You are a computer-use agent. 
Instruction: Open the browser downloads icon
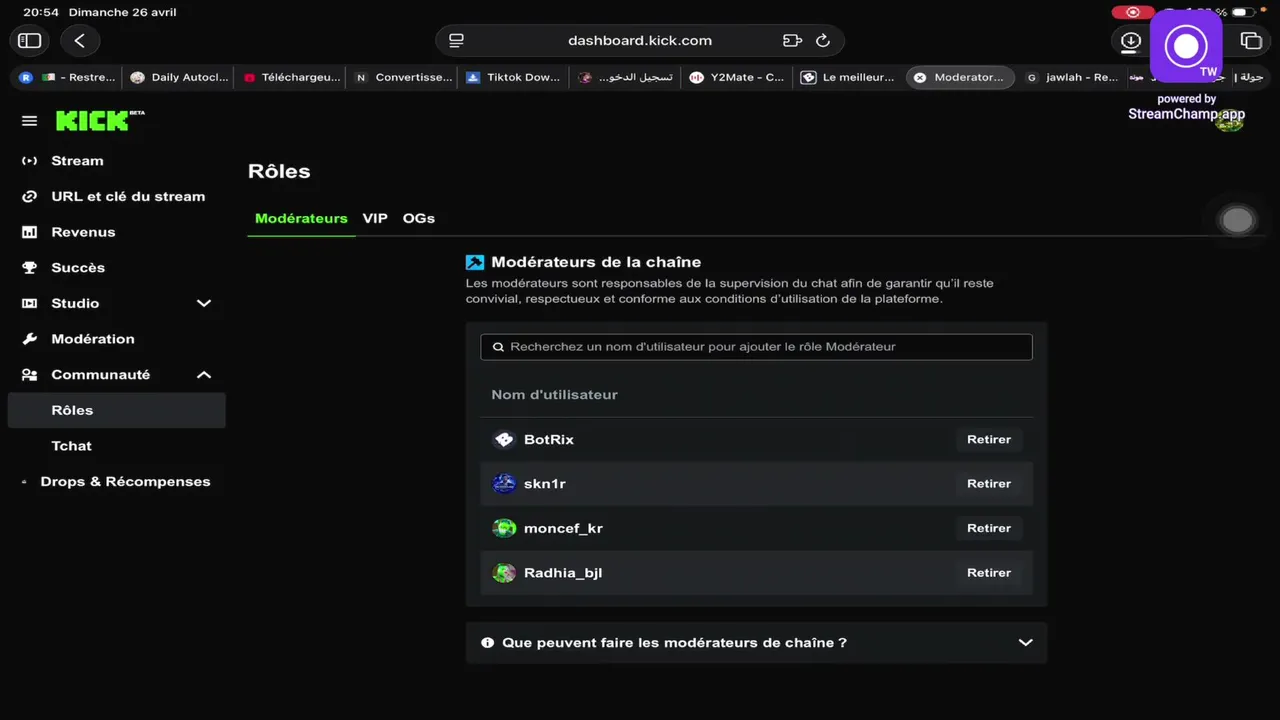point(1130,41)
